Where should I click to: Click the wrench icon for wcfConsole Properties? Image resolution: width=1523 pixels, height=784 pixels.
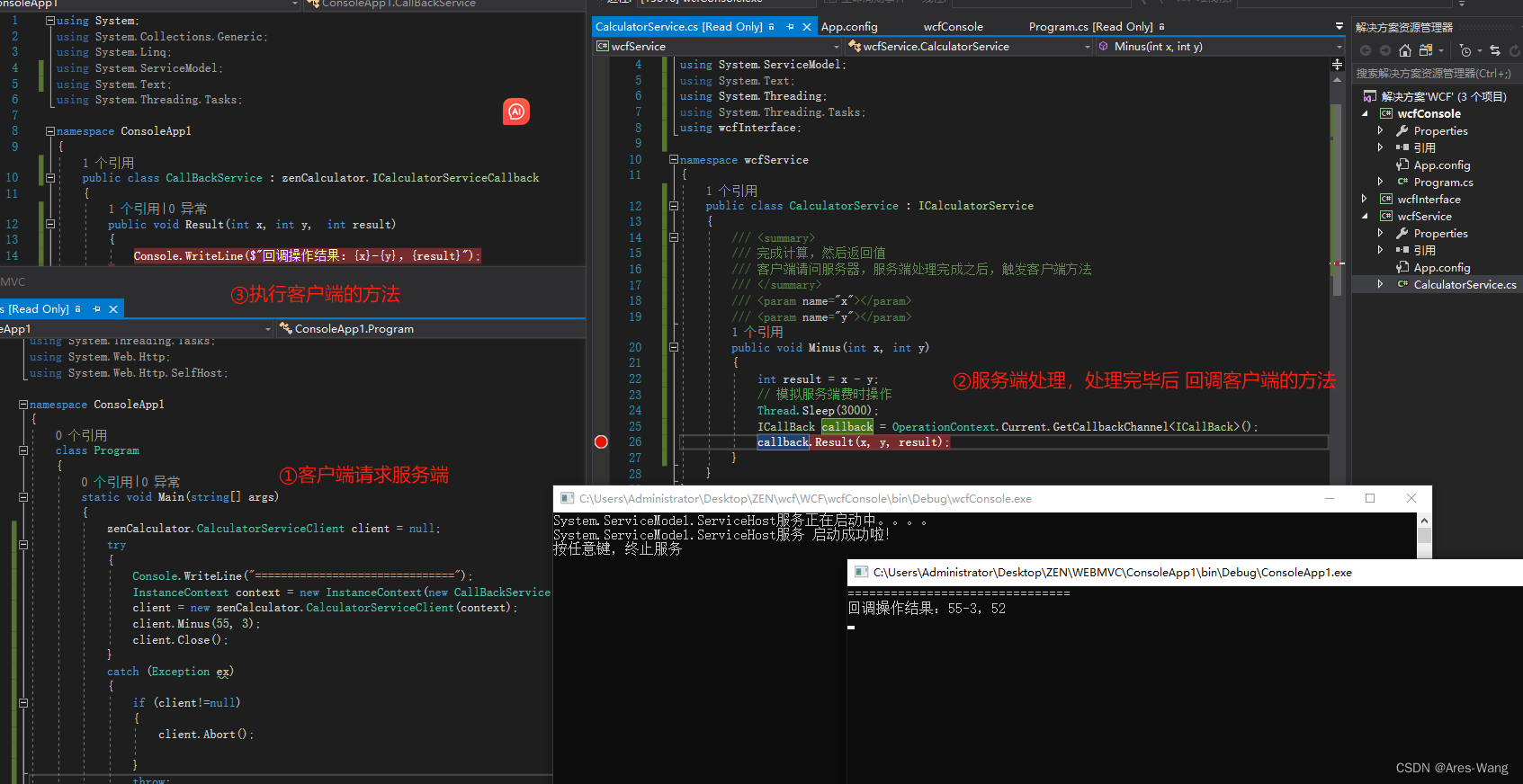[x=1402, y=130]
